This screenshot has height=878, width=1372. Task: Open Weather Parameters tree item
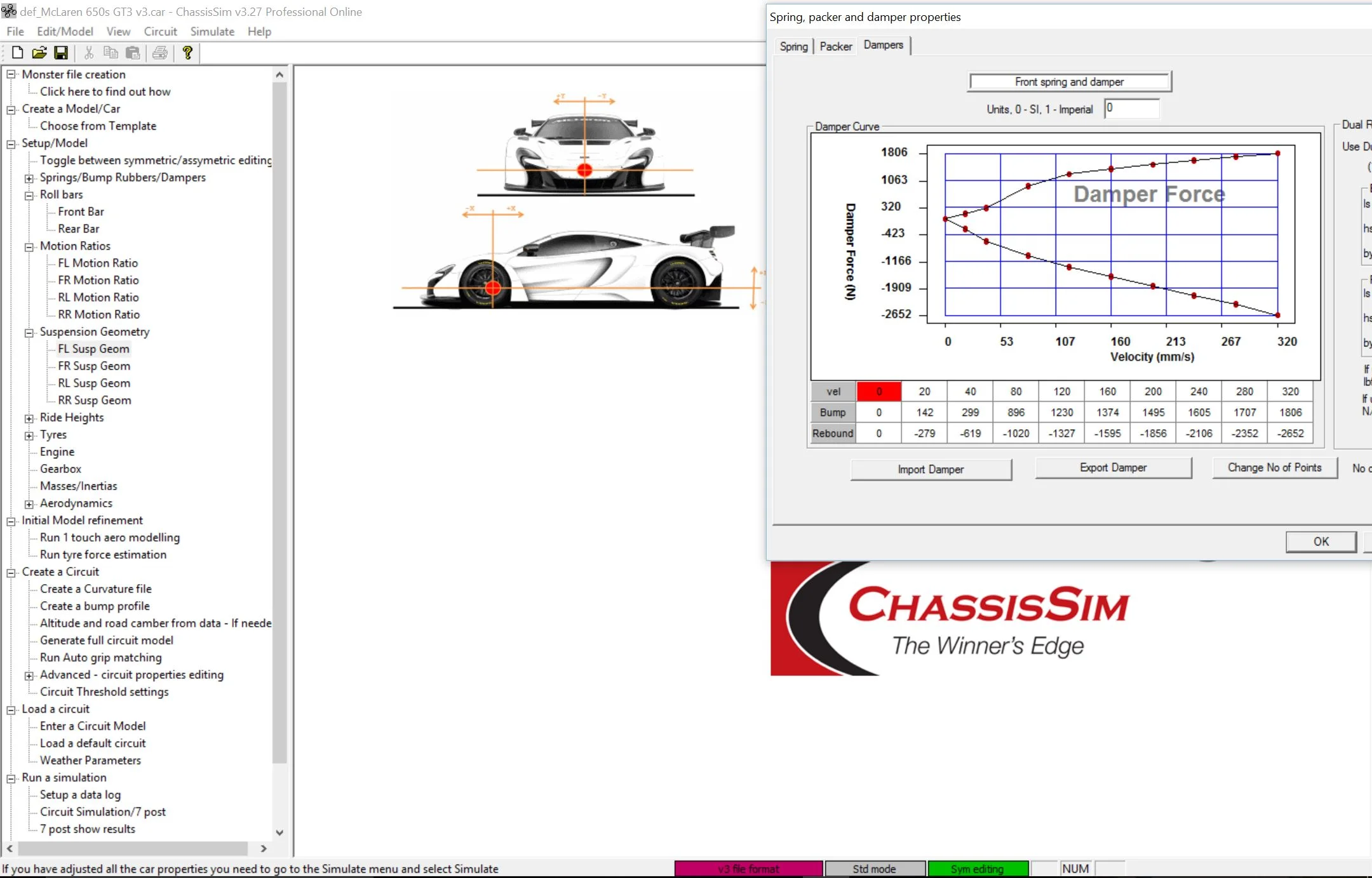pyautogui.click(x=90, y=761)
